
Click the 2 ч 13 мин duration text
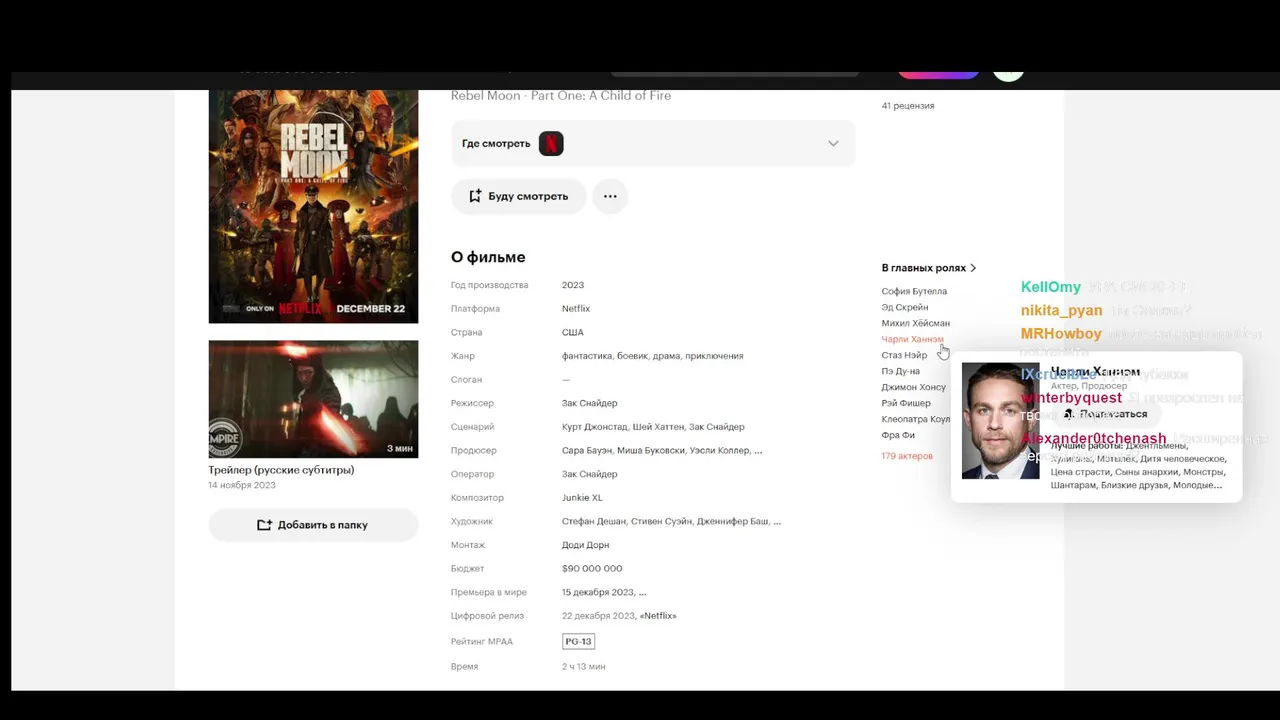click(x=583, y=667)
